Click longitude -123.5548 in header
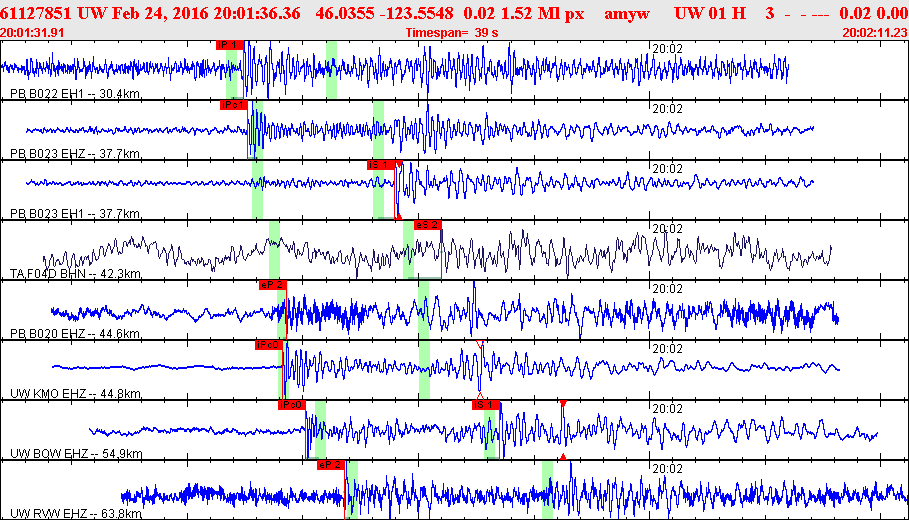The width and height of the screenshot is (909, 520). click(416, 13)
